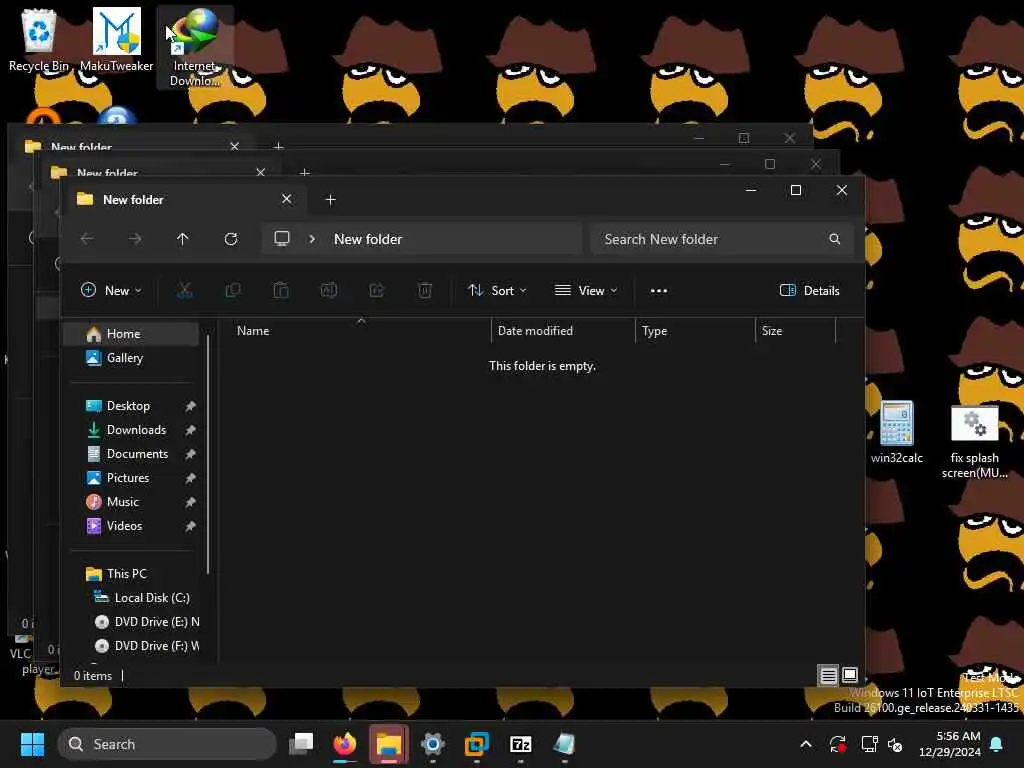Click the PC monitor icon in address bar
The image size is (1024, 768).
click(x=281, y=238)
